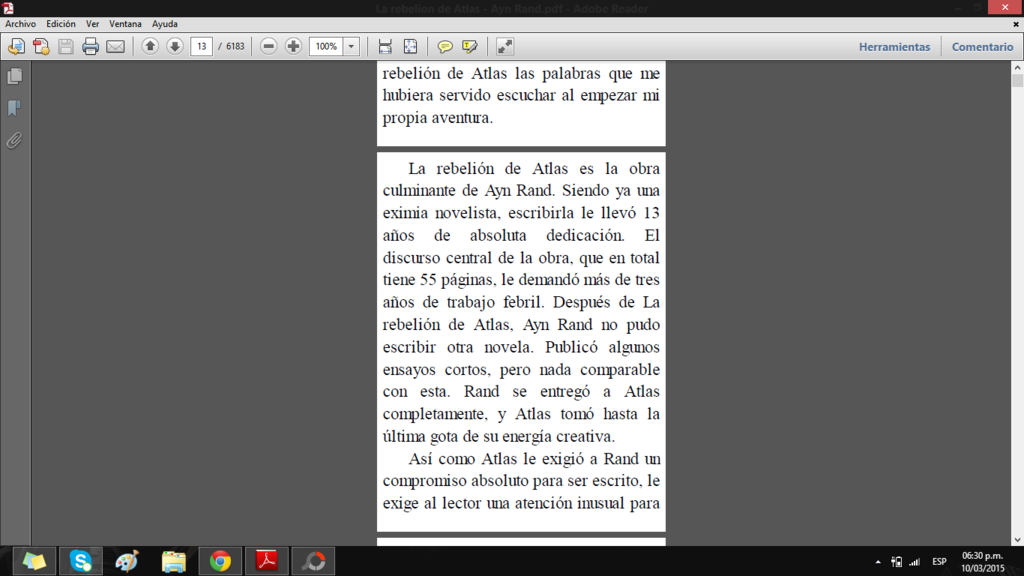Viewport: 1024px width, 576px height.
Task: Click the email envelope icon
Action: coord(116,46)
